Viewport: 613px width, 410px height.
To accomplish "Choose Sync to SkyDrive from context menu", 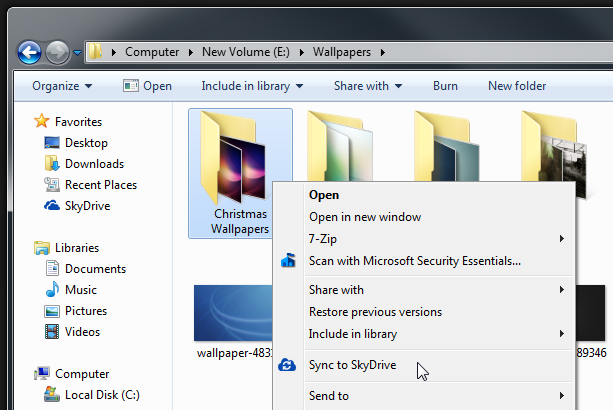I will click(x=352, y=365).
